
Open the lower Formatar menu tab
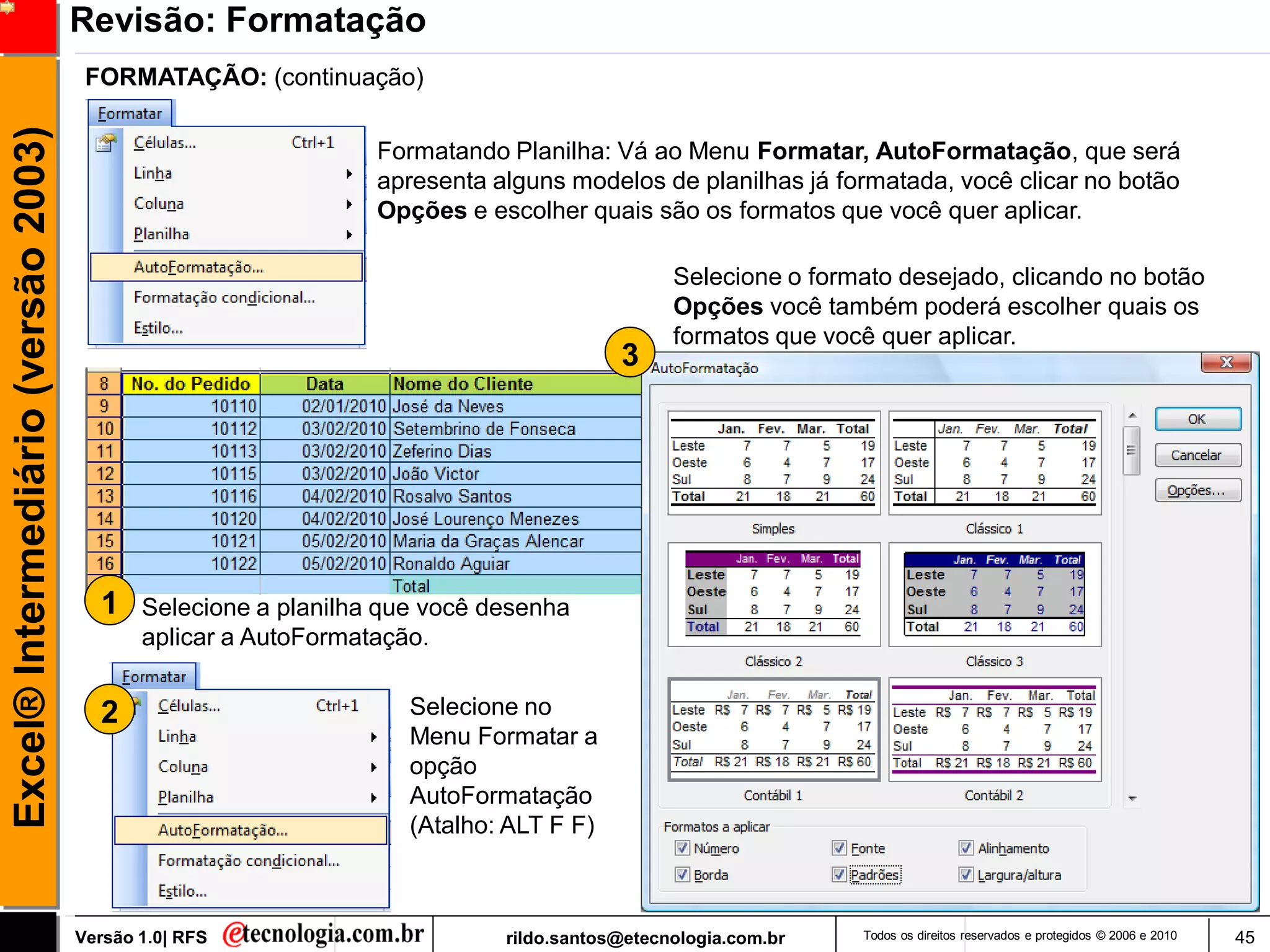[x=154, y=677]
